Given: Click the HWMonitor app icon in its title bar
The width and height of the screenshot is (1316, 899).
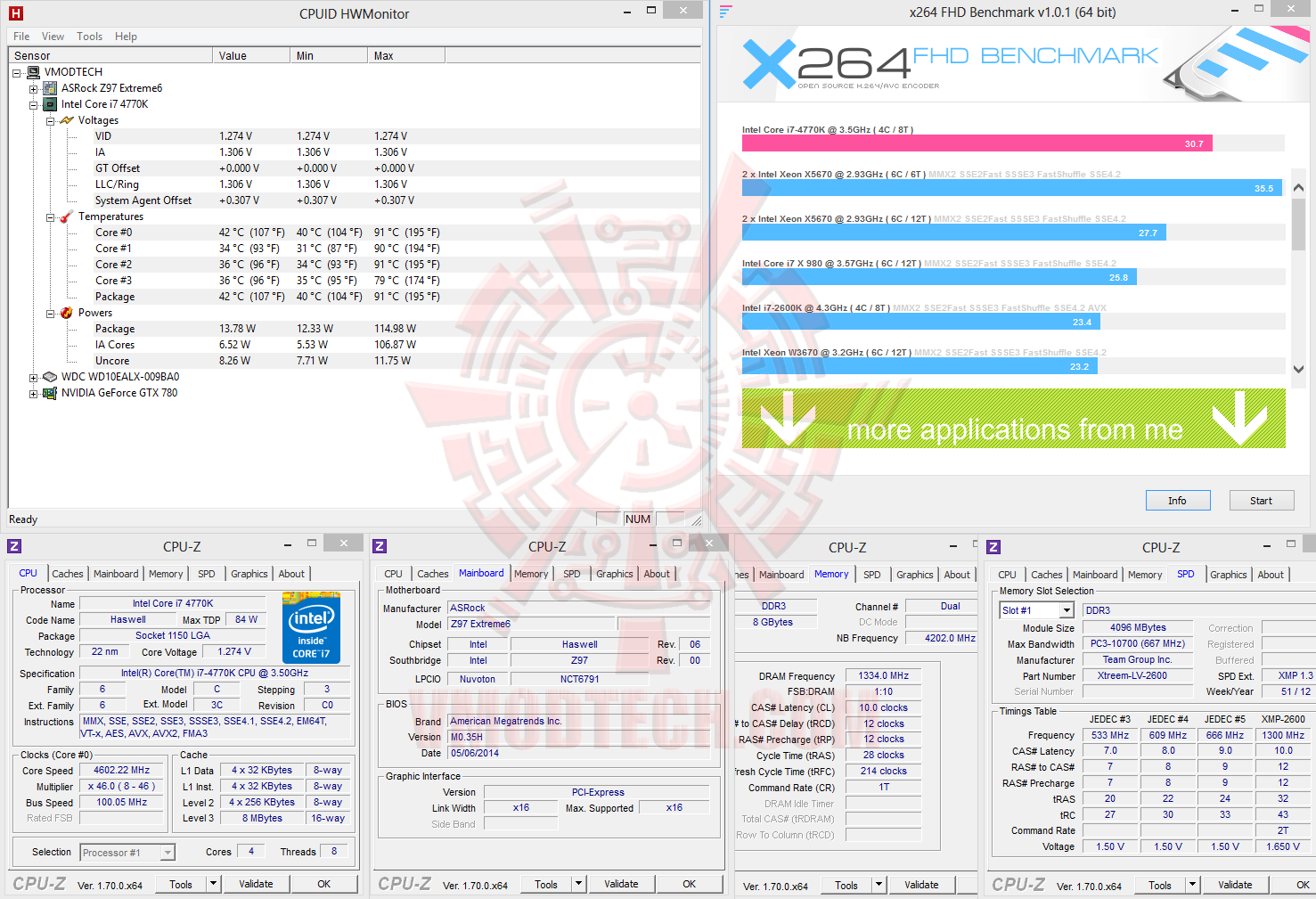Looking at the screenshot, I should [x=15, y=13].
